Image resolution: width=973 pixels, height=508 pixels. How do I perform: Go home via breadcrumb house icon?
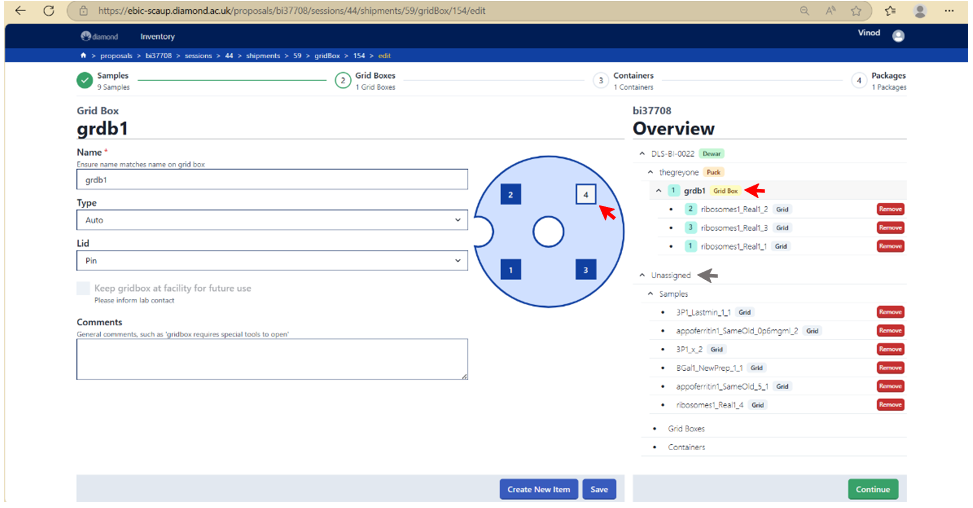pyautogui.click(x=83, y=55)
